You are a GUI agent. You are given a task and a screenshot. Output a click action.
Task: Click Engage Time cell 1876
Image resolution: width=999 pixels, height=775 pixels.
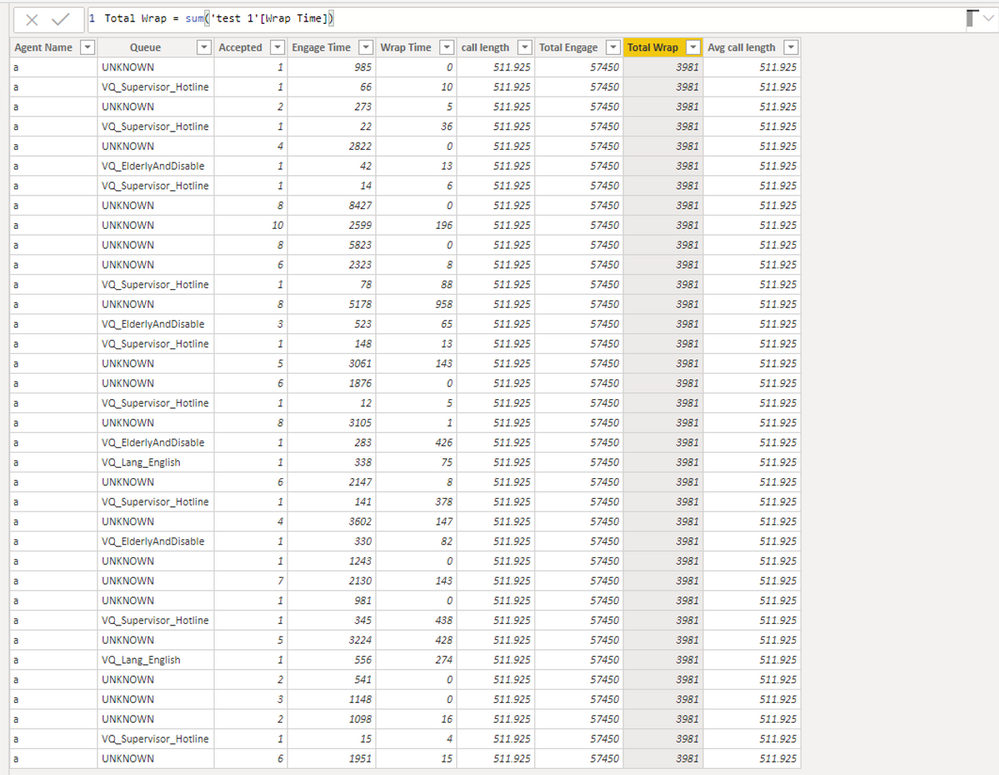click(x=331, y=383)
